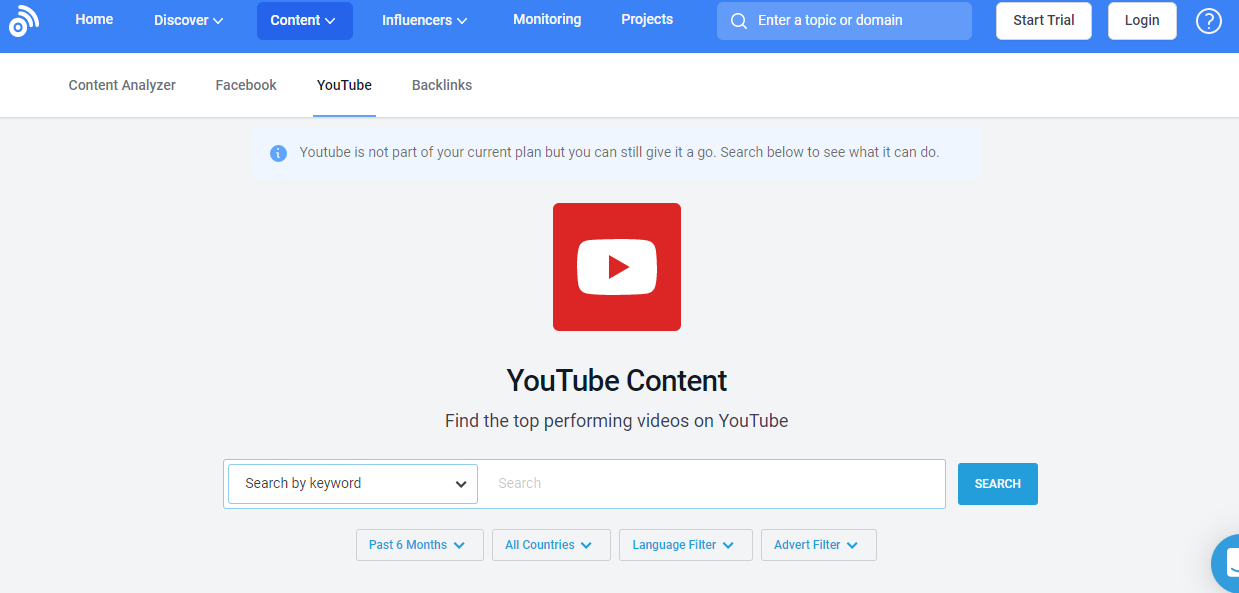Click the 'Find the top performing videos' text

[617, 421]
